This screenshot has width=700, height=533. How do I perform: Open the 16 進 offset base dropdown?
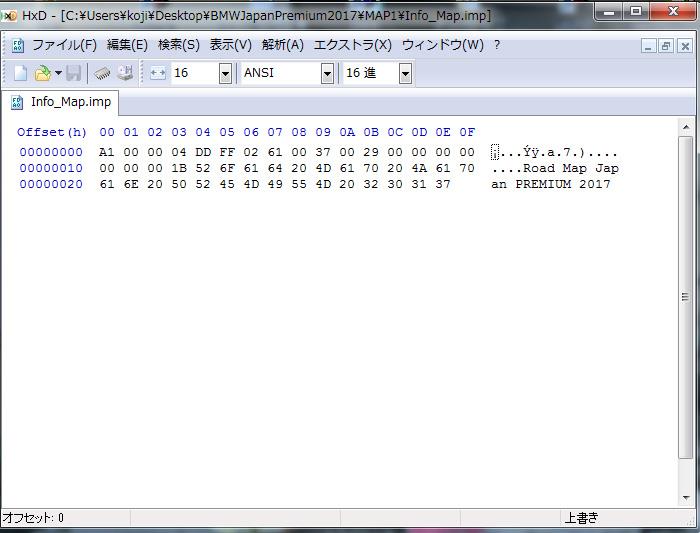[x=405, y=73]
